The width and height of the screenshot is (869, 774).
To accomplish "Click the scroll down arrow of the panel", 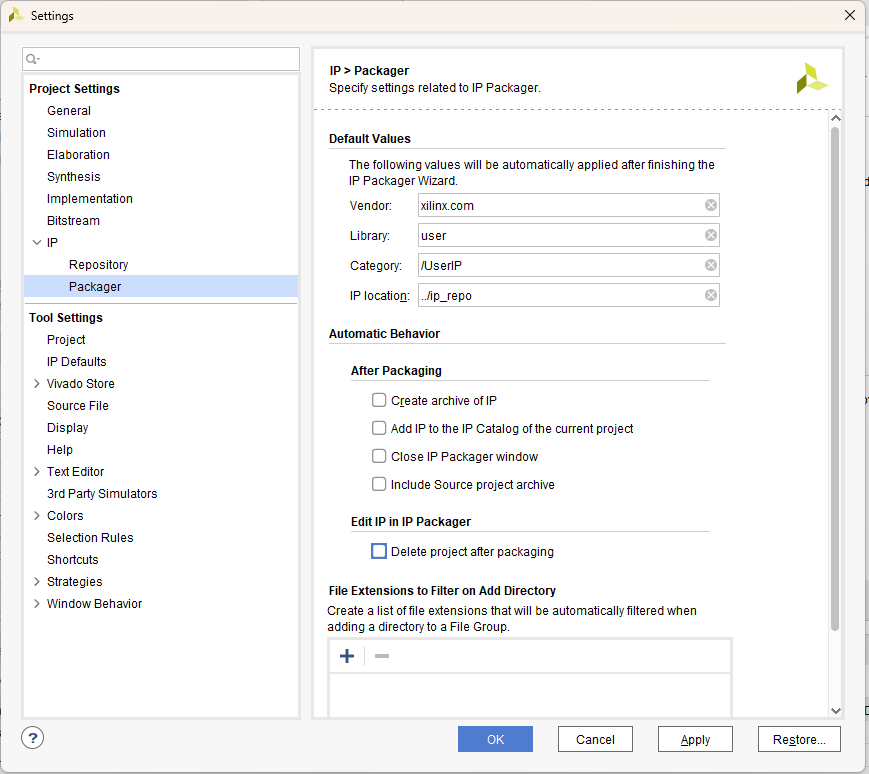I will pyautogui.click(x=836, y=710).
